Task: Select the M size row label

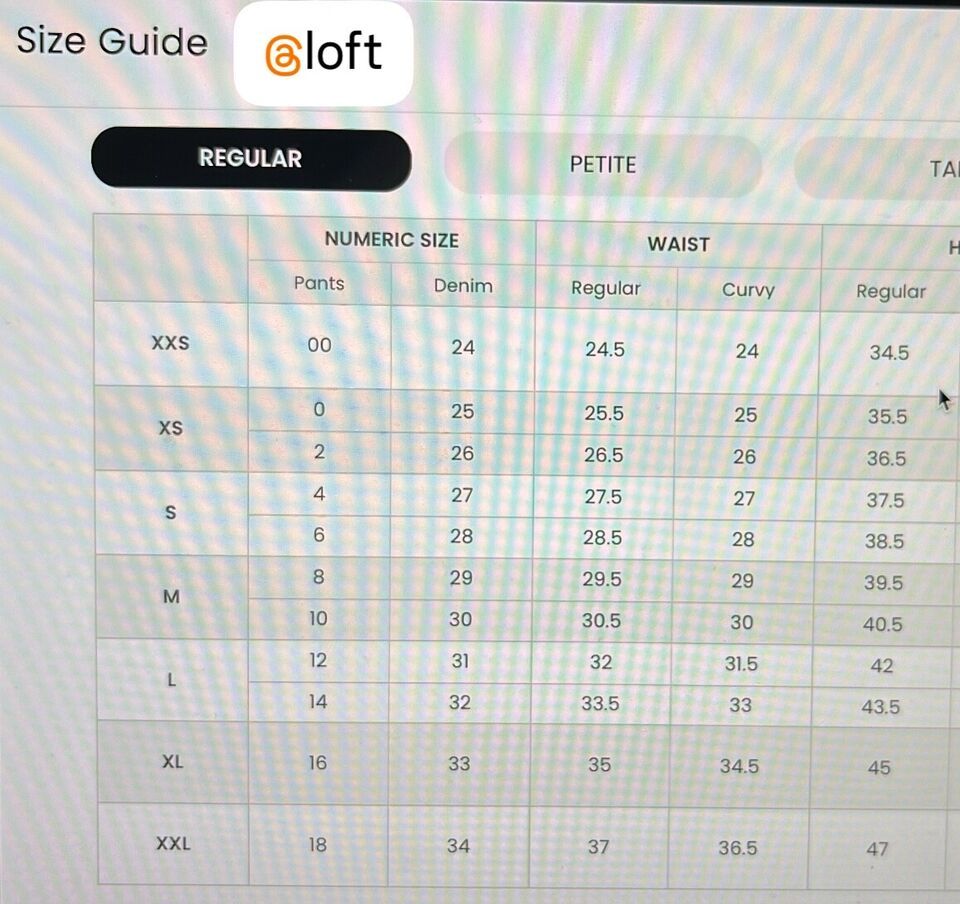Action: pyautogui.click(x=171, y=596)
